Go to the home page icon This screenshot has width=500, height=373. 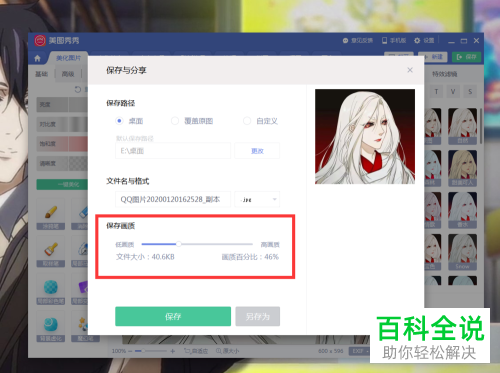point(37,58)
